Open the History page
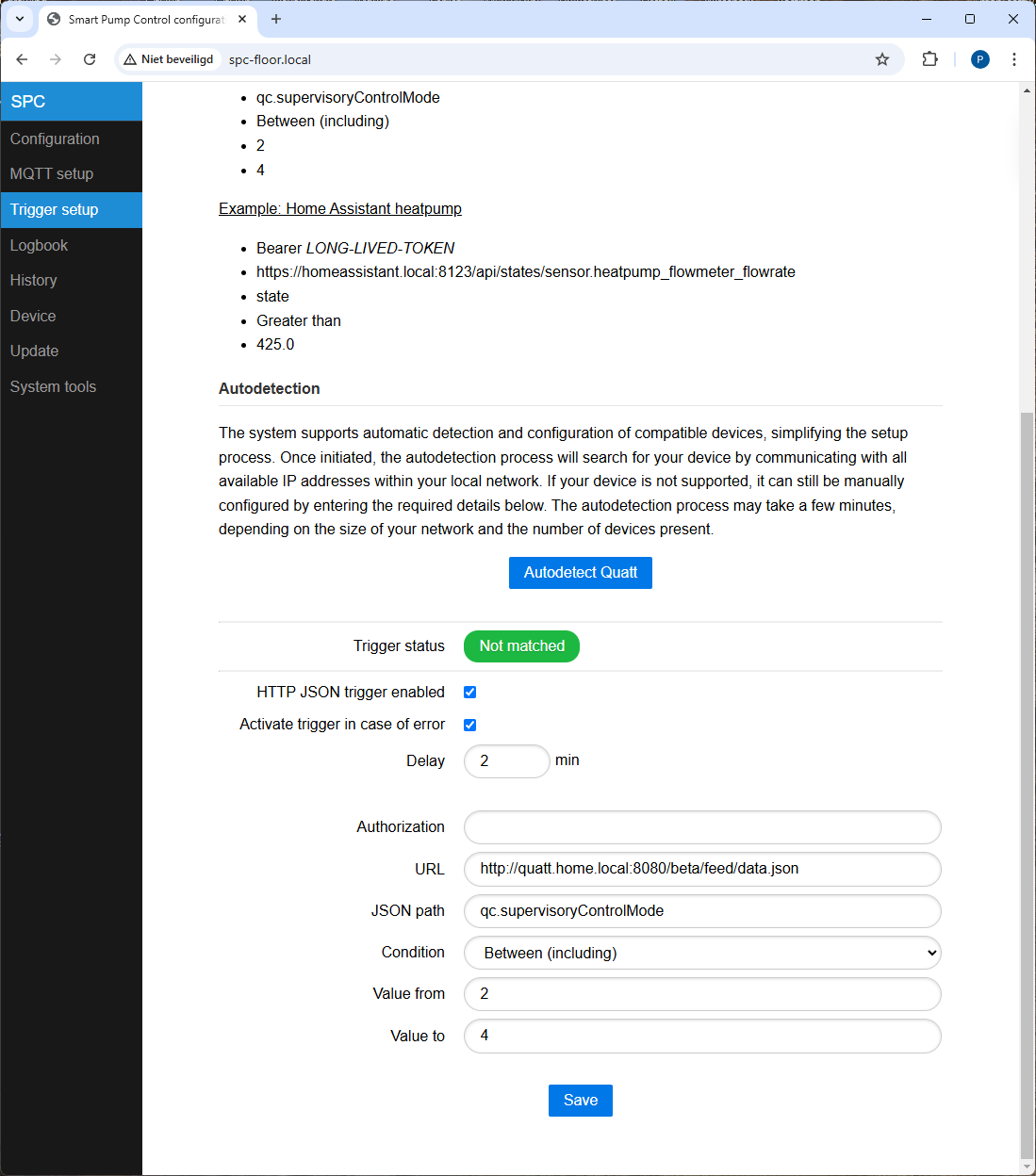Screen dimensions: 1036x1176 72,280
